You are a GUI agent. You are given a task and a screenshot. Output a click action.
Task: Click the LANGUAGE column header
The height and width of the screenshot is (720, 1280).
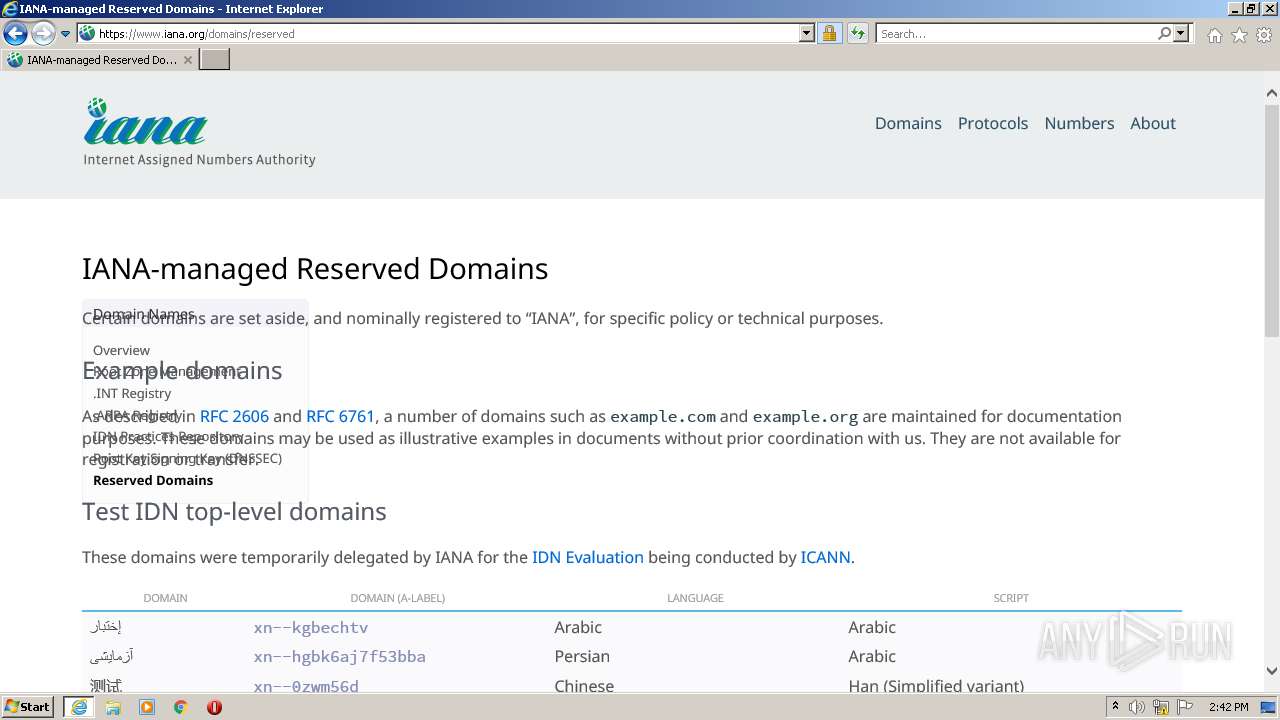tap(695, 598)
